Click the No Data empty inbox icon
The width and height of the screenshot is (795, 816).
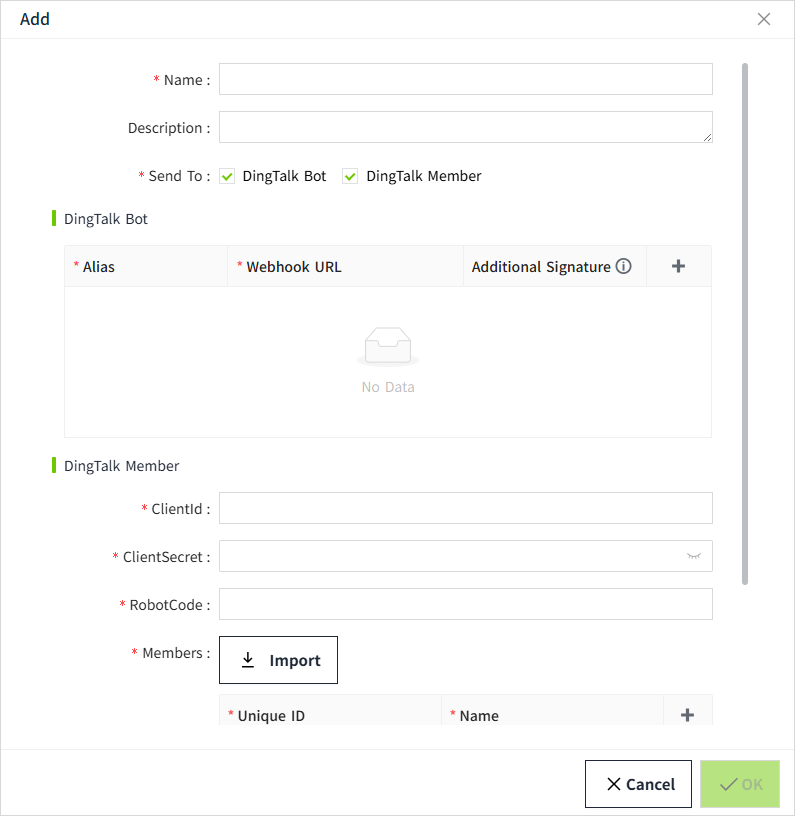tap(388, 346)
